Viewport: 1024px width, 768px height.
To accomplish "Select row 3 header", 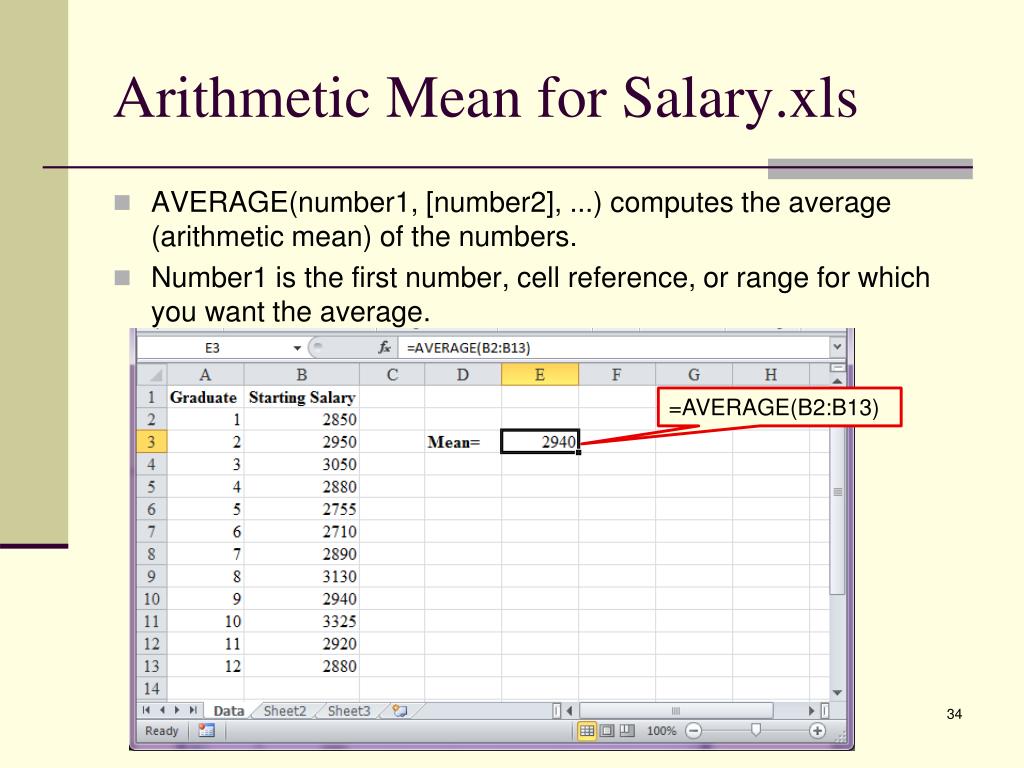I will click(x=152, y=442).
